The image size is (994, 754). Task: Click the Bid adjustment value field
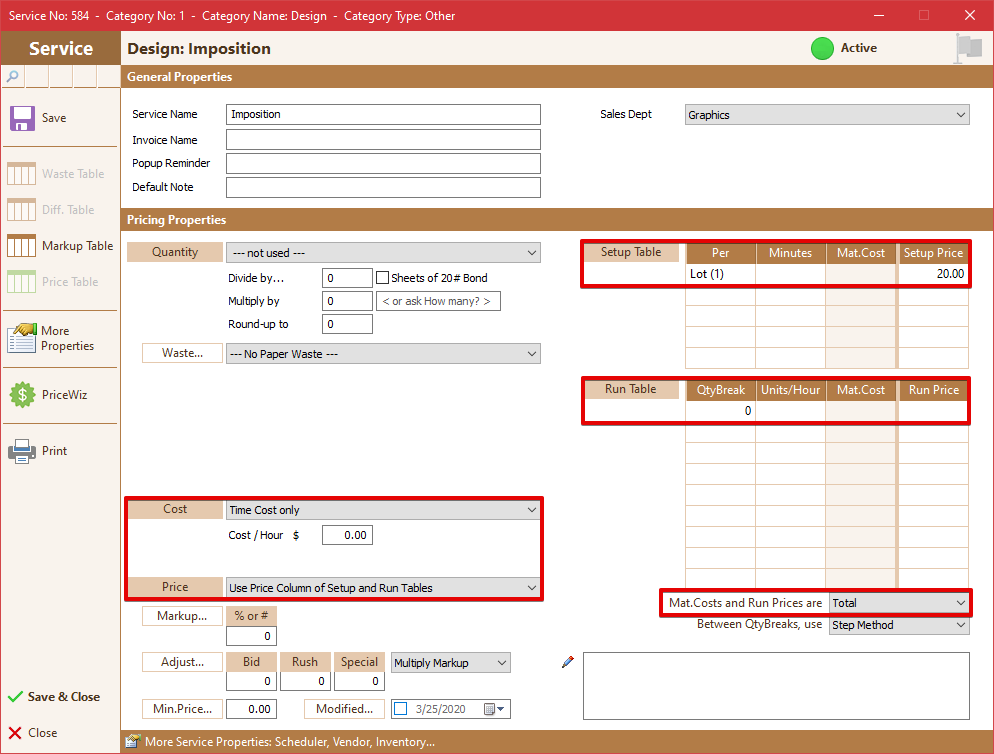(x=251, y=681)
